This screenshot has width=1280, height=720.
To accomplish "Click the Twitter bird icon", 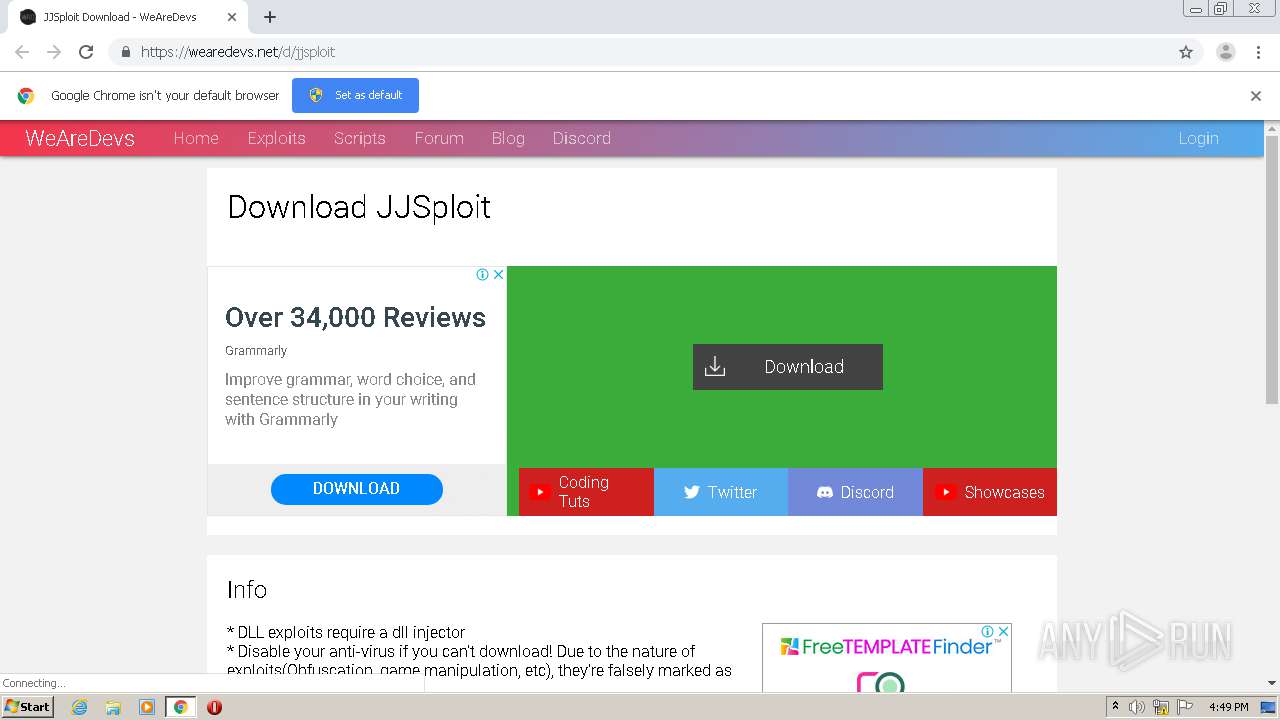I will pos(691,492).
